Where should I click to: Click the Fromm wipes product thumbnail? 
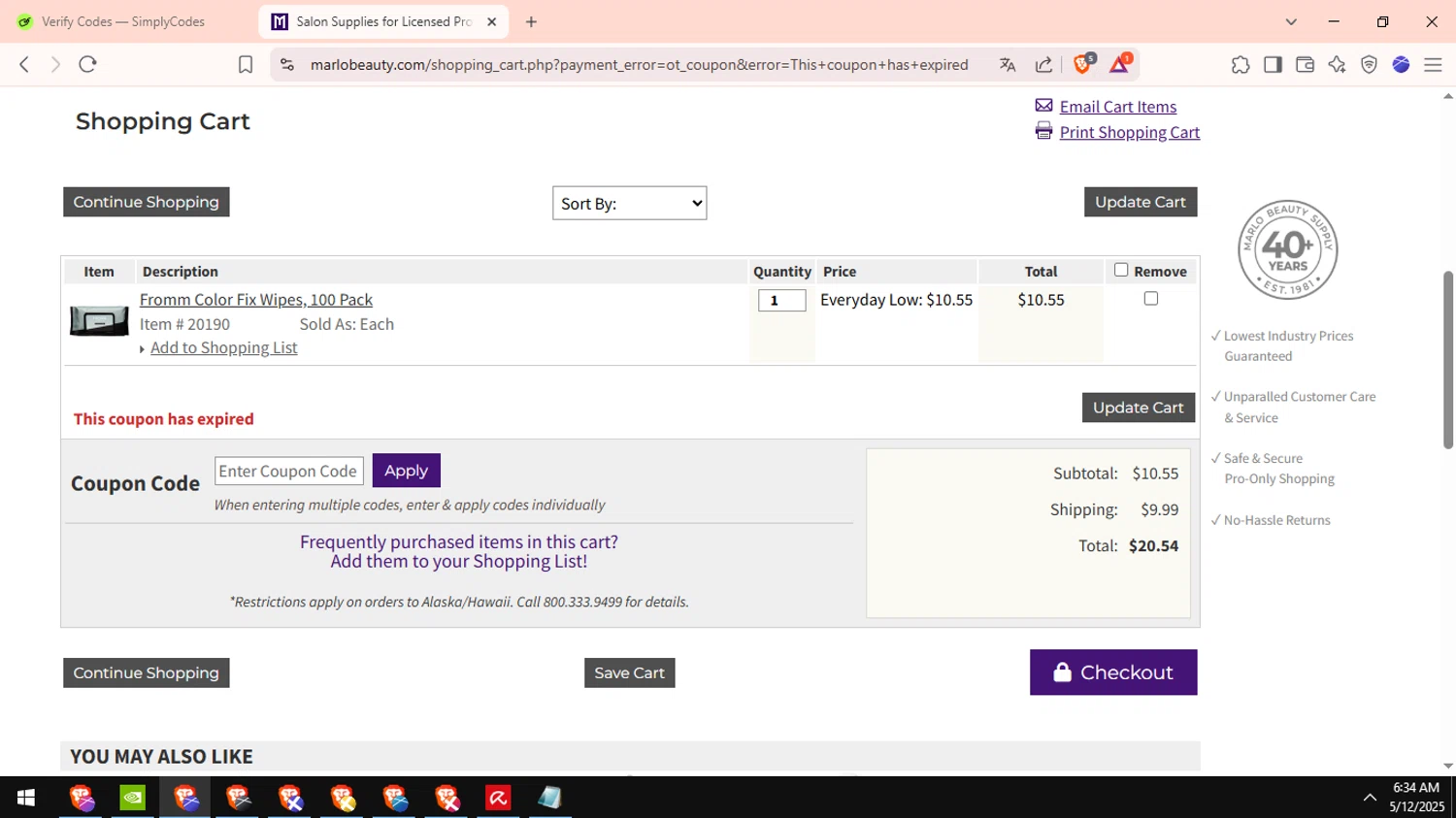(x=99, y=320)
